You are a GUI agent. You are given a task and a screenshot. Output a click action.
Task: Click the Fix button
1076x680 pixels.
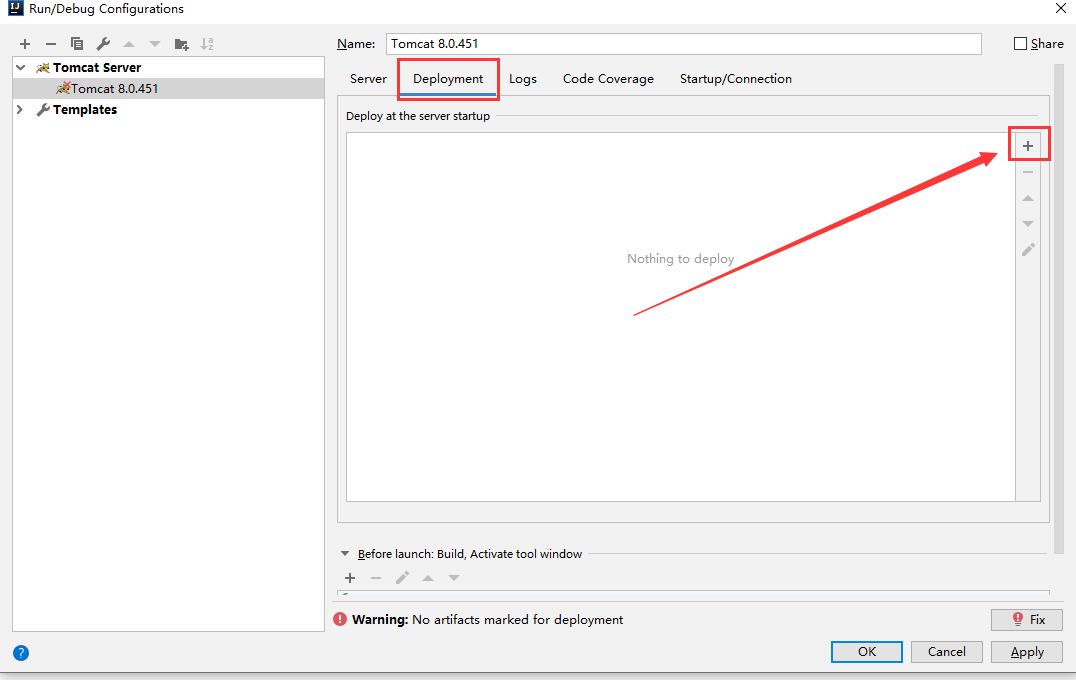tap(1027, 620)
